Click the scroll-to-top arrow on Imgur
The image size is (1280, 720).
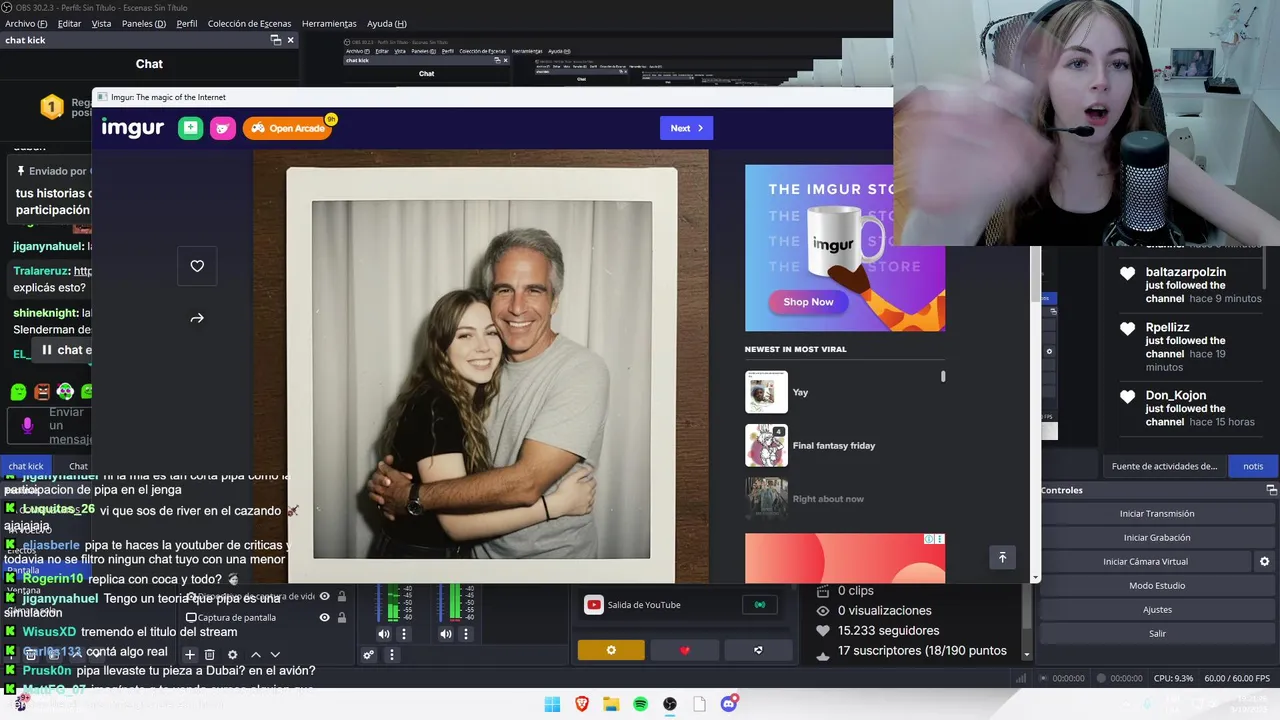point(1002,557)
